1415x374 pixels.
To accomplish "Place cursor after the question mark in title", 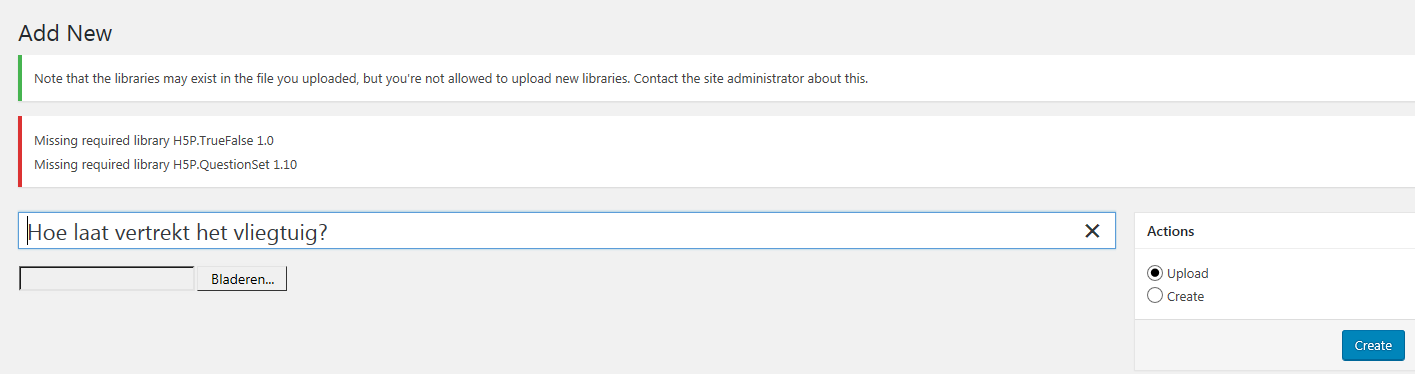I will [x=330, y=232].
